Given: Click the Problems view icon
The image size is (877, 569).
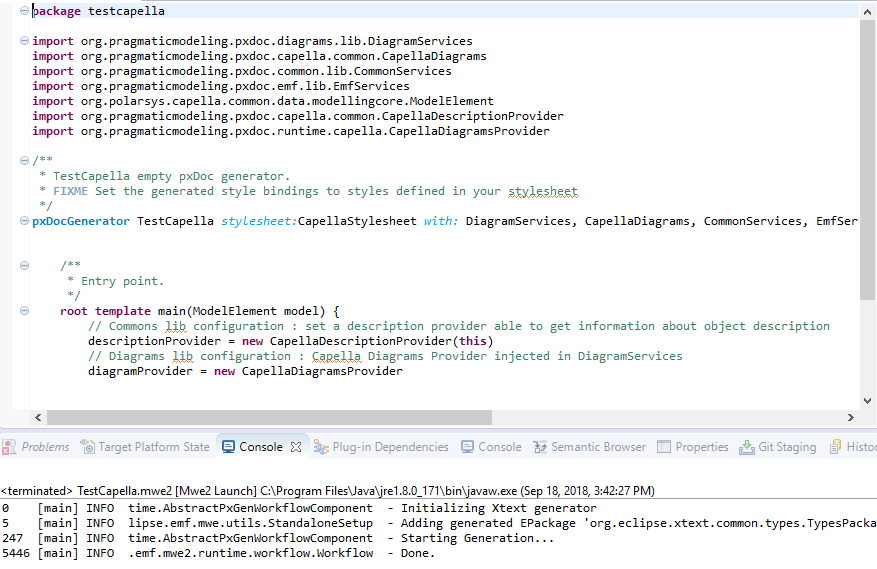Looking at the screenshot, I should pyautogui.click(x=9, y=447).
